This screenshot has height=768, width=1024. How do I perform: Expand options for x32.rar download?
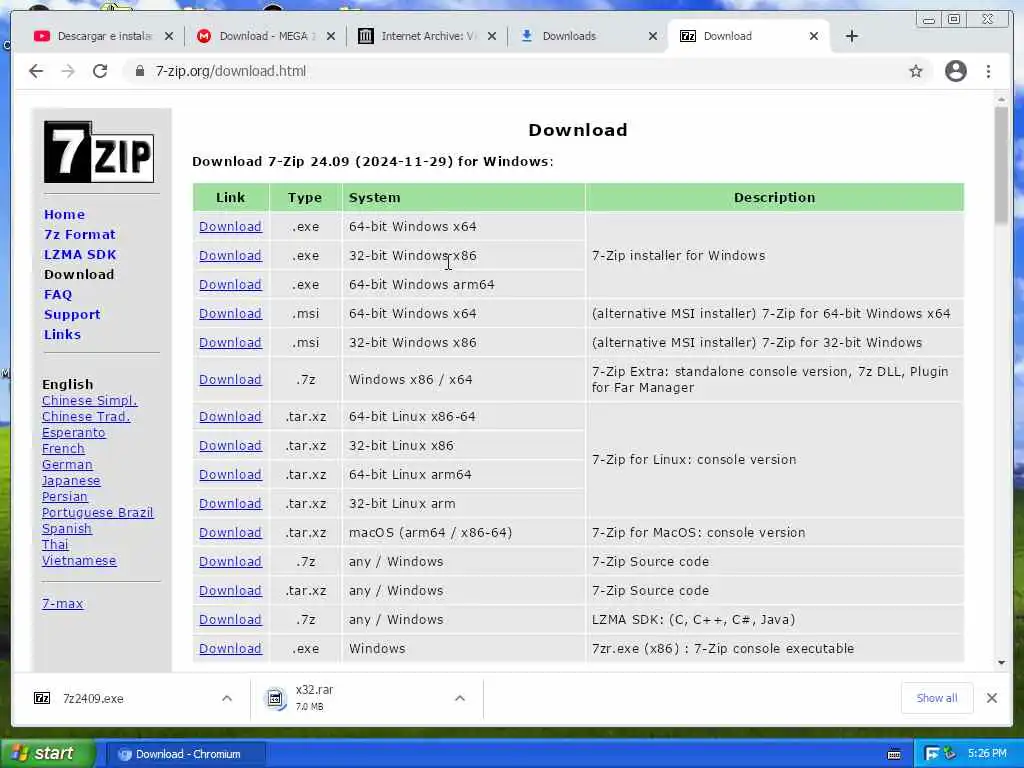460,698
